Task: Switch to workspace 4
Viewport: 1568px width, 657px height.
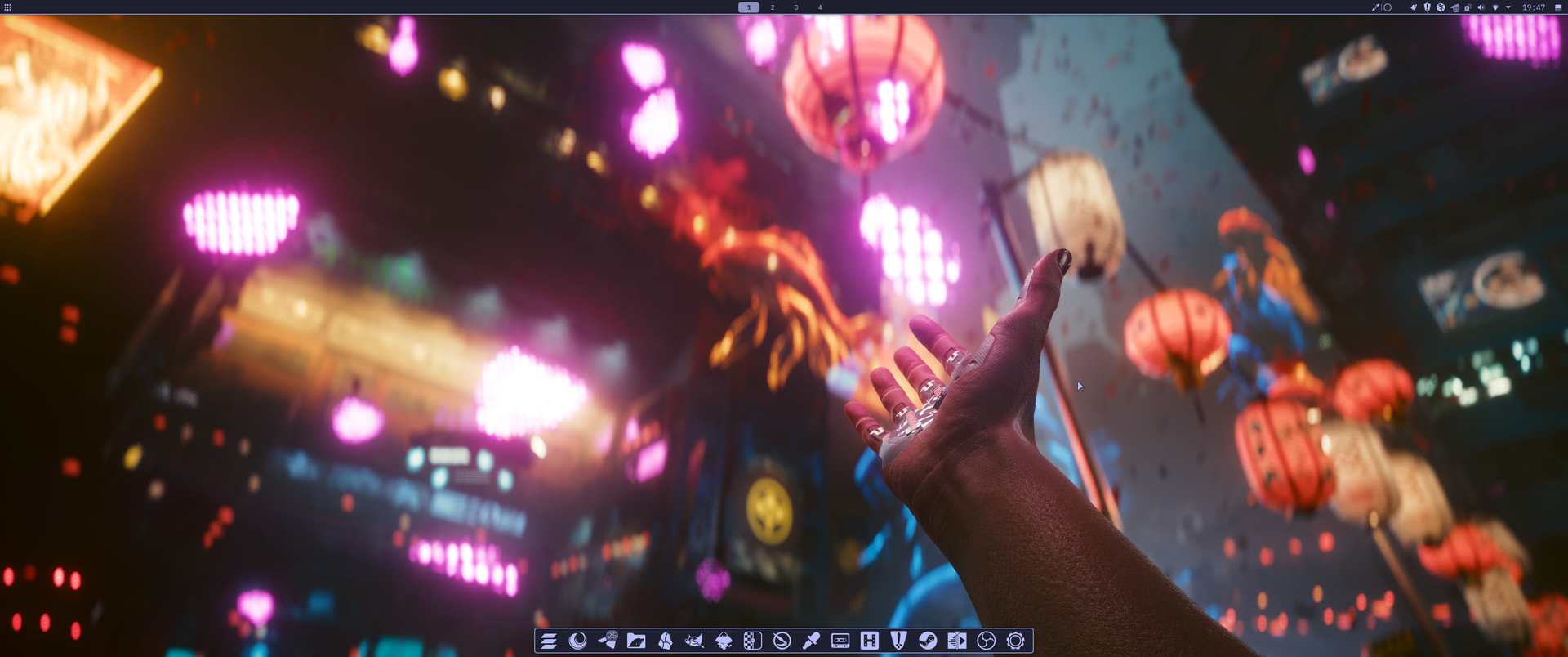Action: 820,7
